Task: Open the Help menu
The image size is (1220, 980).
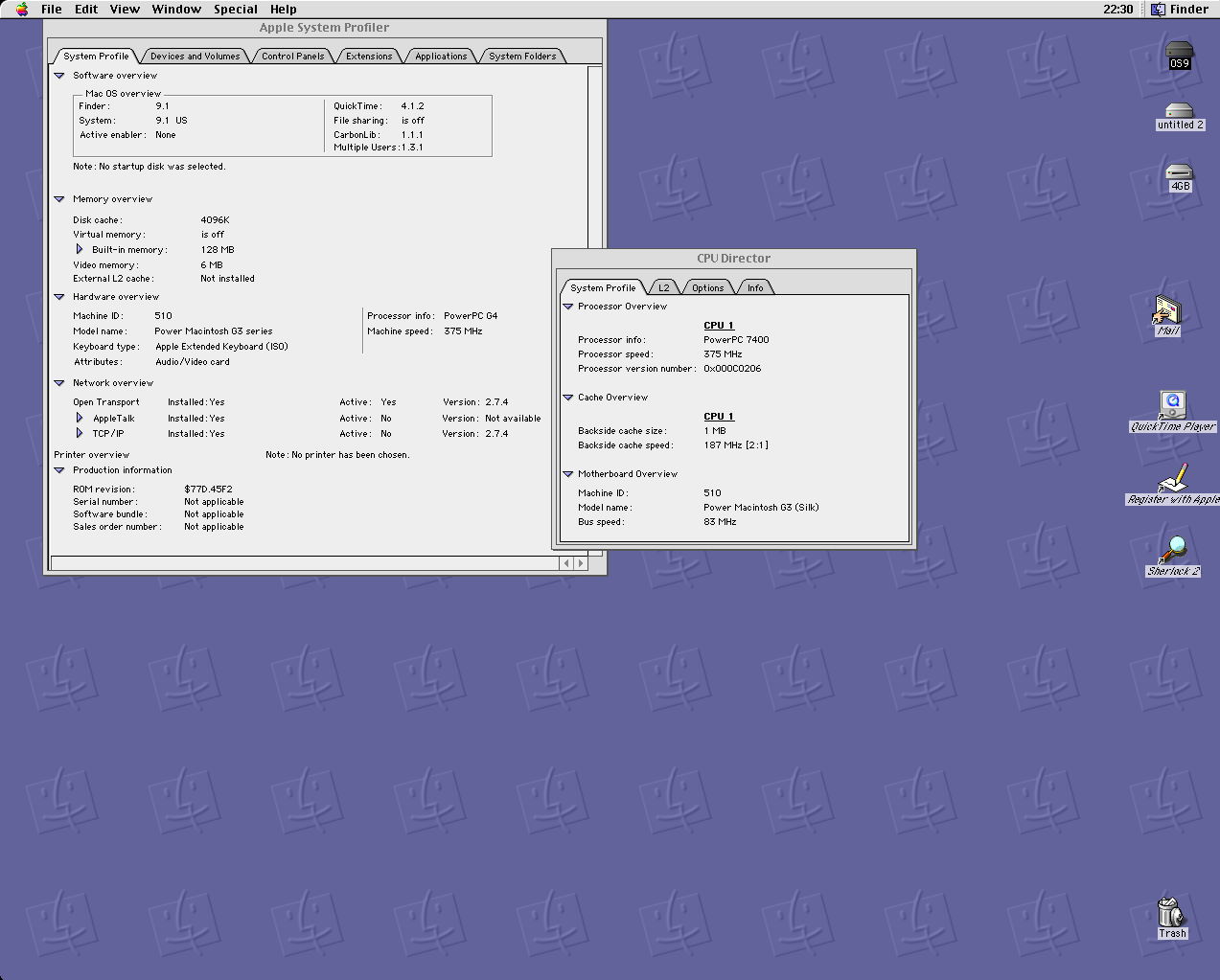Action: click(x=283, y=9)
